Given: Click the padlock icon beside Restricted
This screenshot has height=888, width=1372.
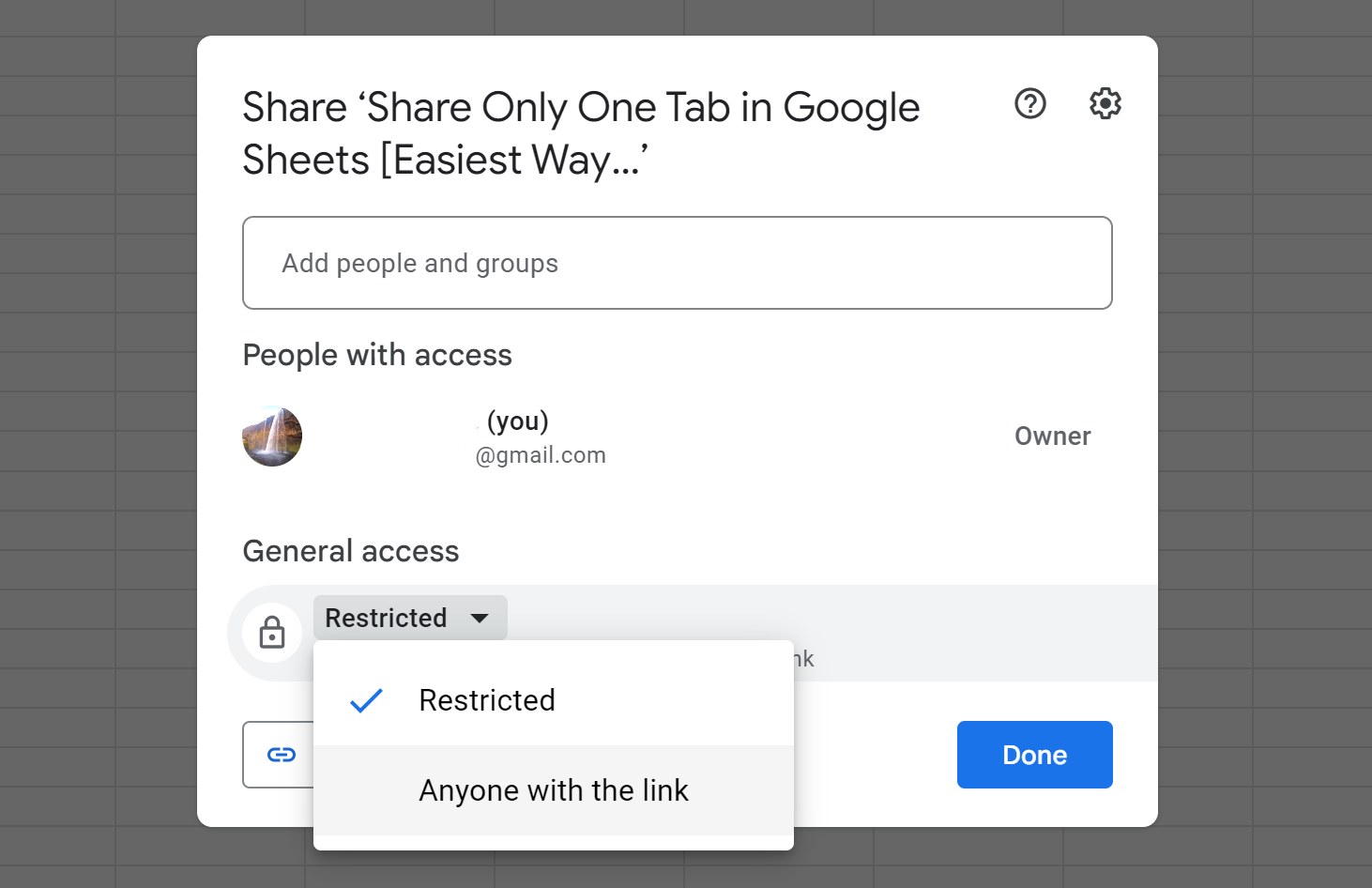Looking at the screenshot, I should click(x=272, y=633).
